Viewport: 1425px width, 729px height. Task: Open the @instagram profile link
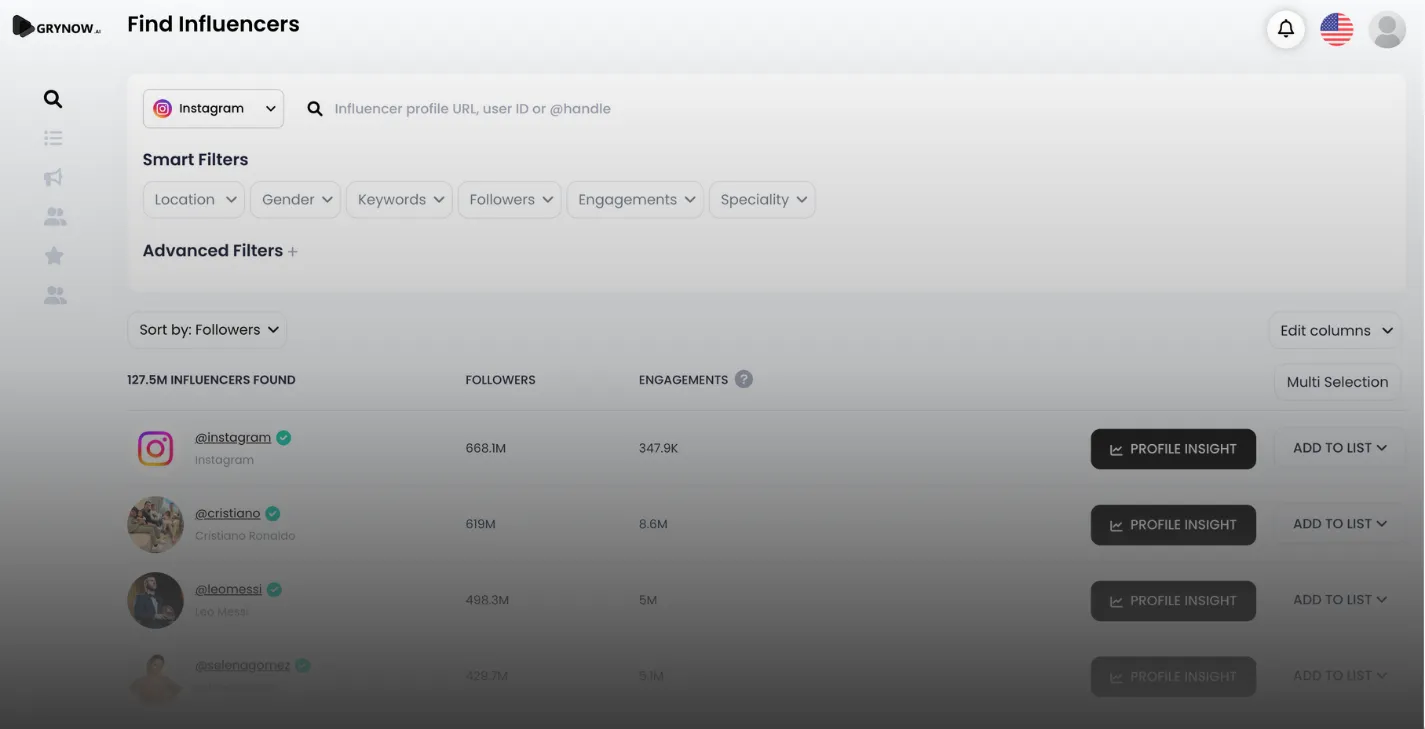[232, 437]
